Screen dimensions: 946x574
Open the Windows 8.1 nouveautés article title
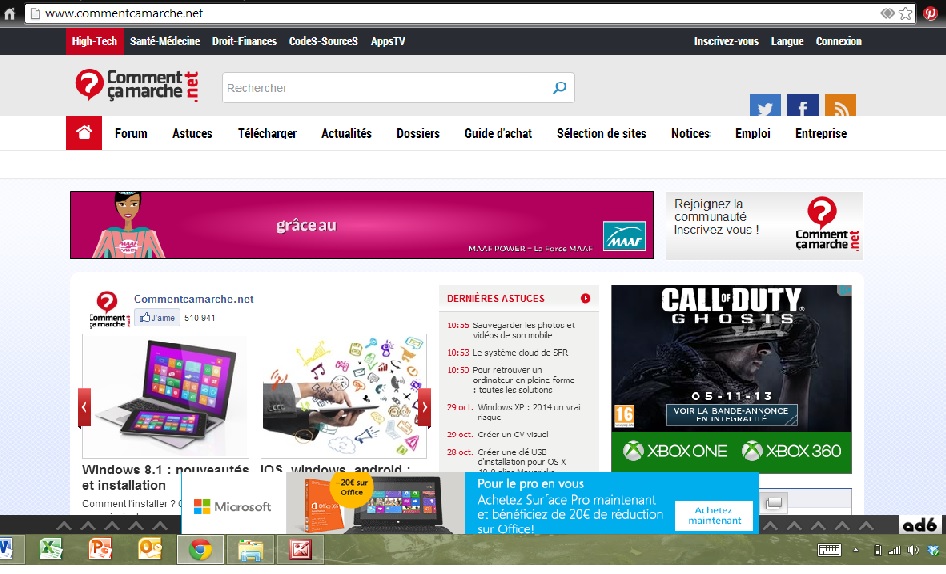tap(165, 477)
